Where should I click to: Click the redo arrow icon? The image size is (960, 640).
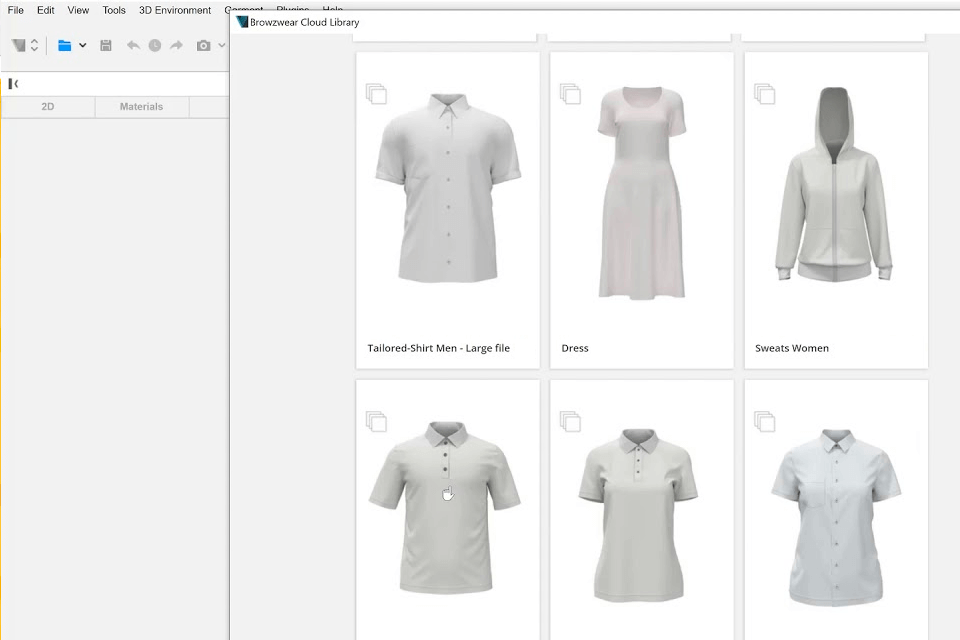(x=176, y=45)
